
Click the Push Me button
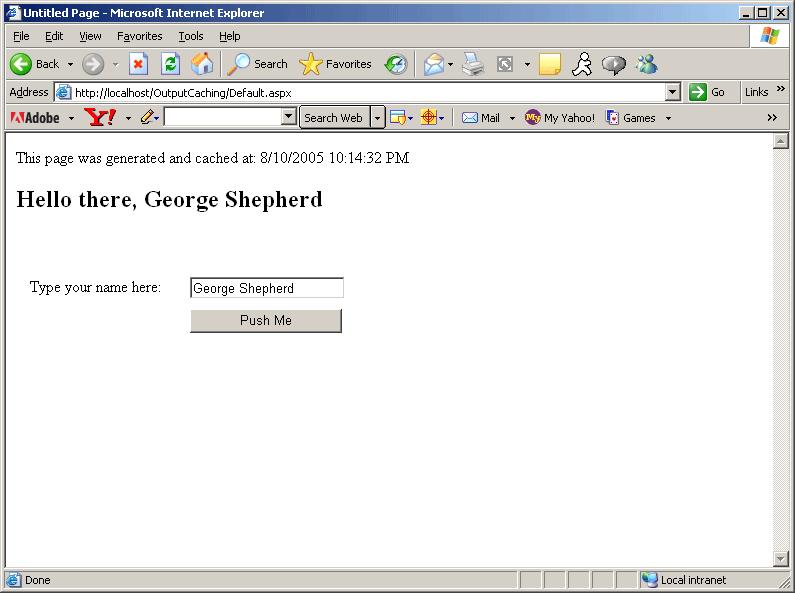pos(266,320)
